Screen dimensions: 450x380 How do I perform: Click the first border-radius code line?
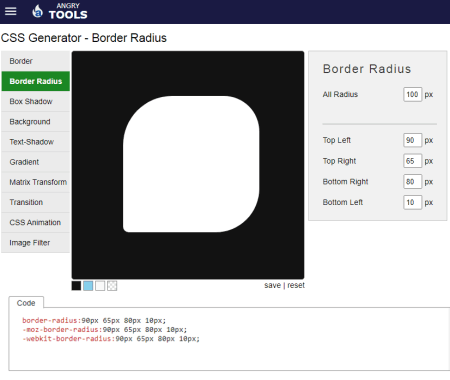tap(94, 321)
